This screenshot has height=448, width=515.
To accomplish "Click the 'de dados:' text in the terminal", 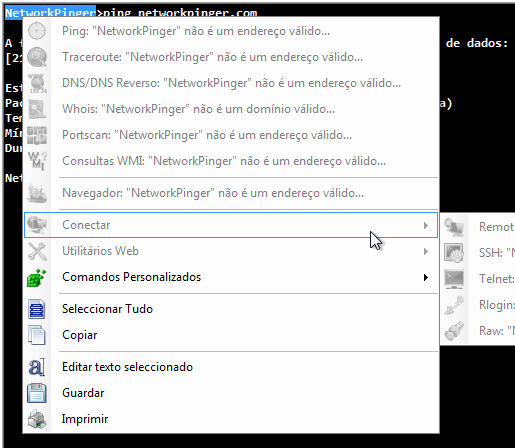I will (x=477, y=43).
